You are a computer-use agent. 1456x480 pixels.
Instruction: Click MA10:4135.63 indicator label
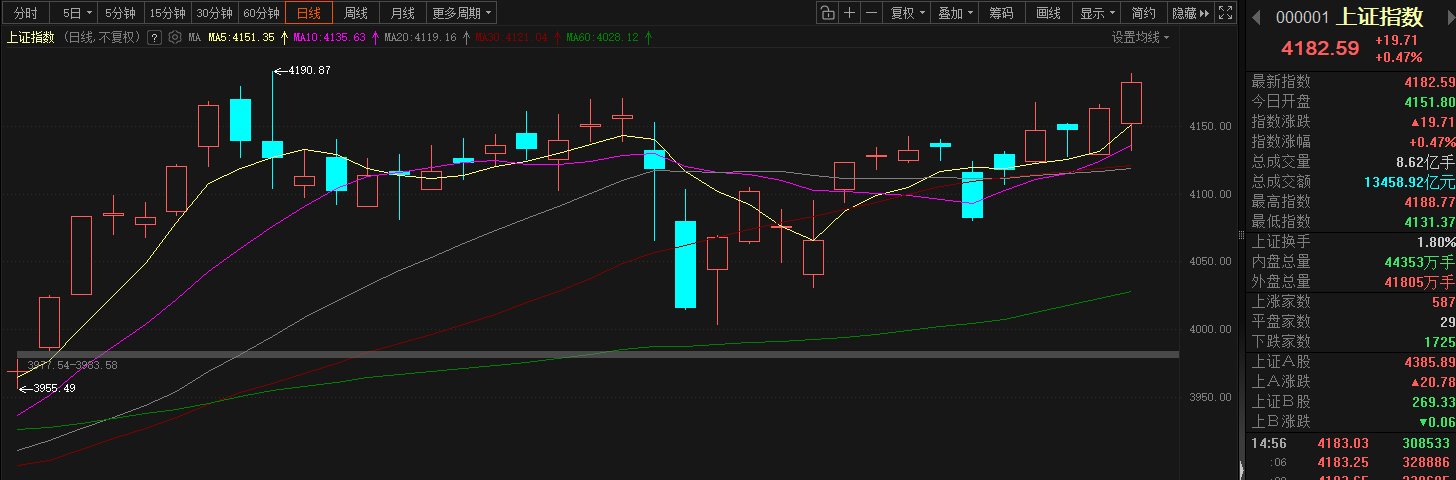(x=329, y=38)
